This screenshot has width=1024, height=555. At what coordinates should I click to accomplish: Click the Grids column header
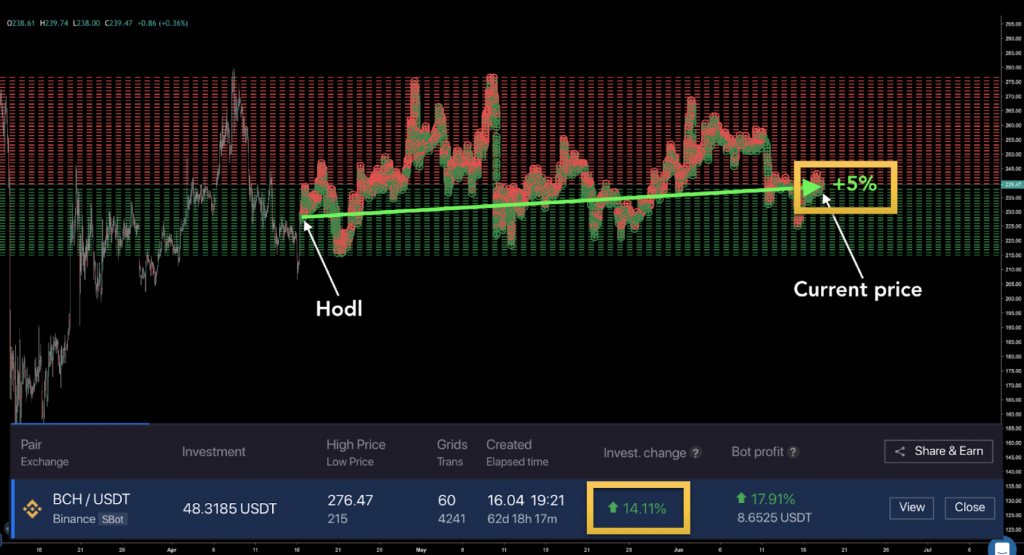click(452, 445)
